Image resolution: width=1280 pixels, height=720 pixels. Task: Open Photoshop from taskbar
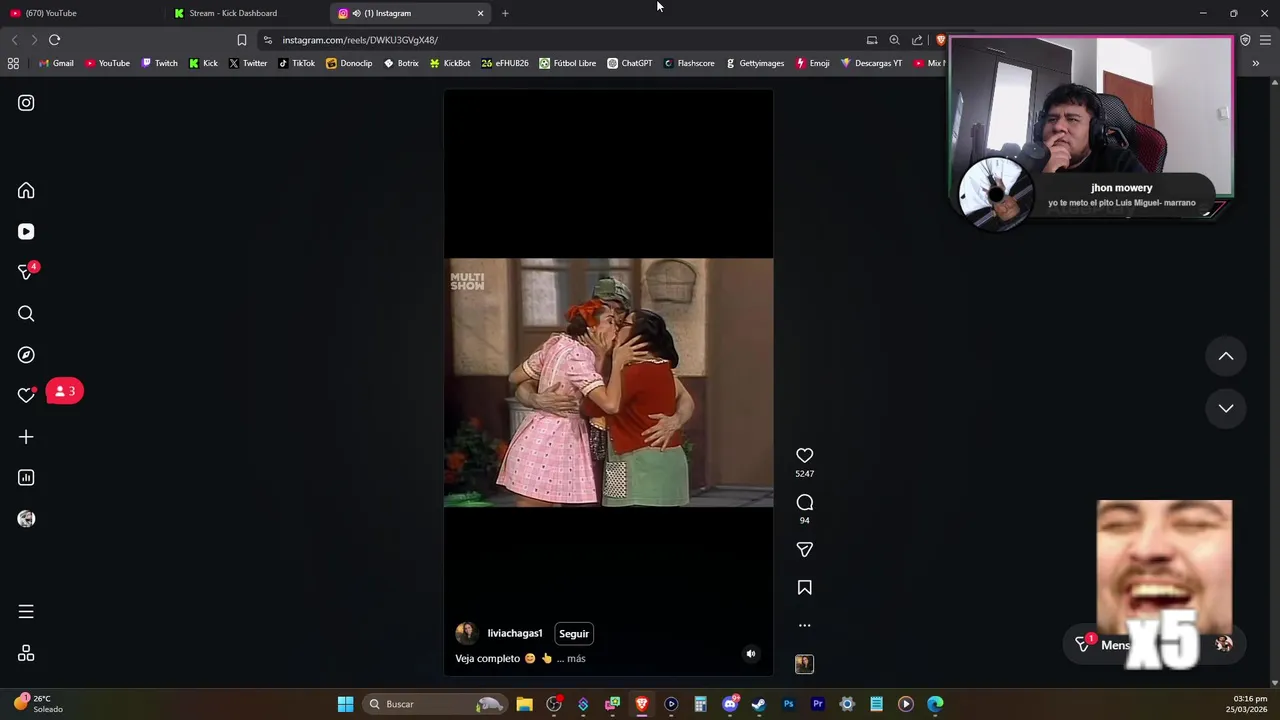coord(788,704)
